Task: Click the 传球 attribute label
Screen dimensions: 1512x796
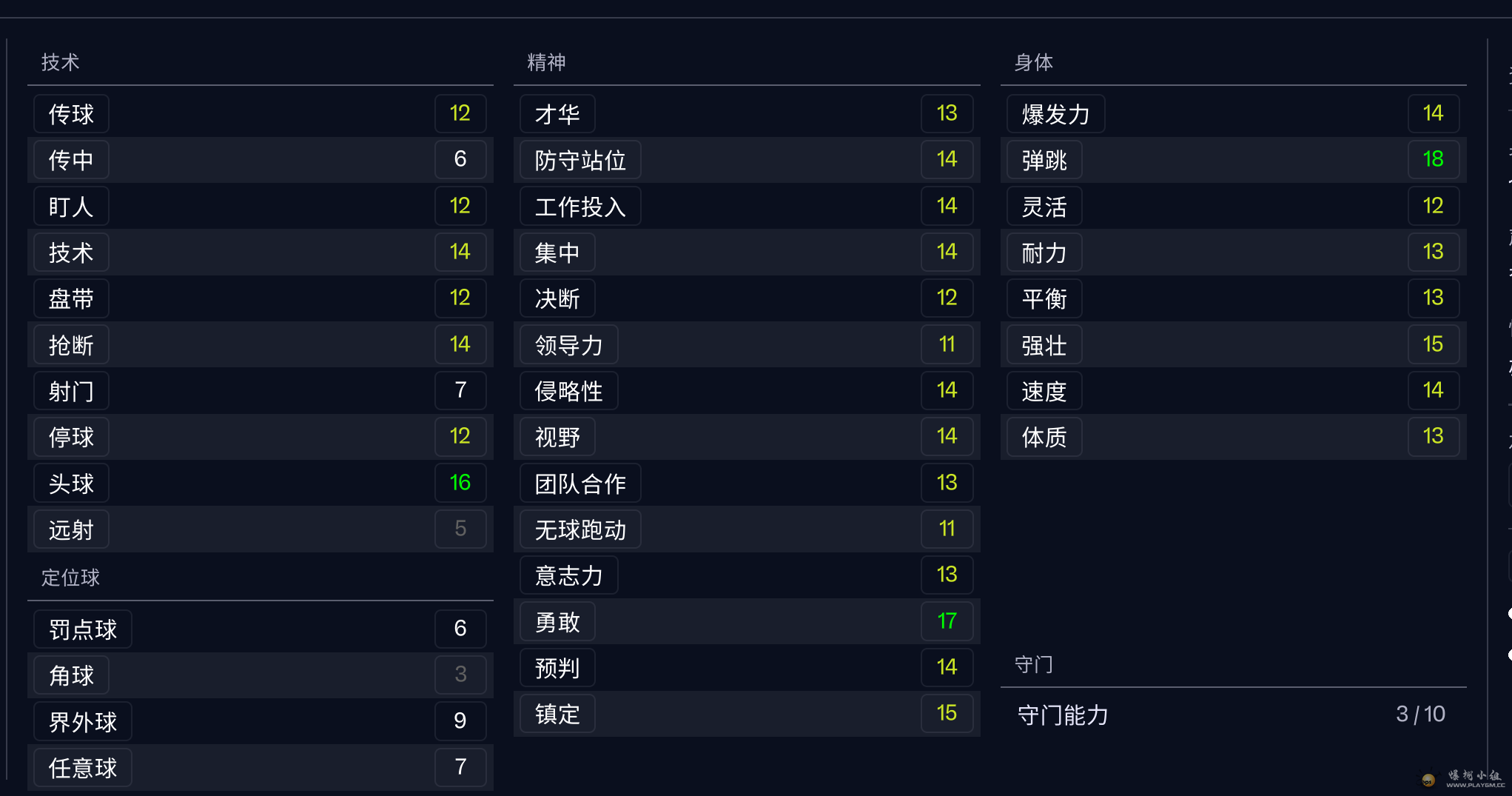Action: coord(71,114)
